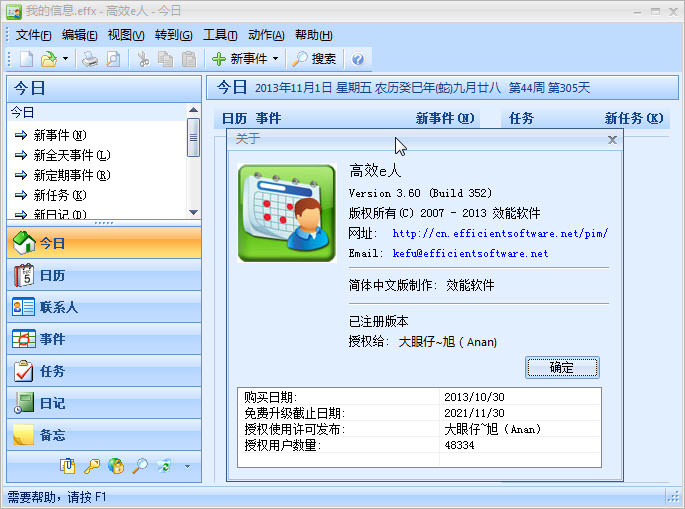Image resolution: width=685 pixels, height=509 pixels.
Task: Click the globe with lock icon
Action: click(116, 466)
